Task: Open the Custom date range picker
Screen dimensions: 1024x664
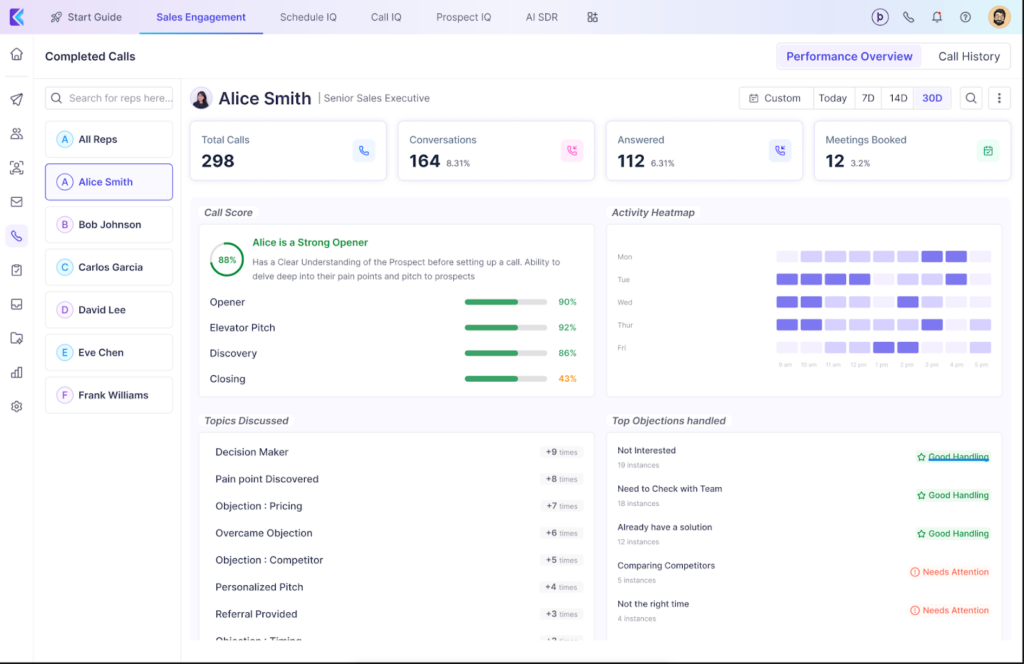Action: coord(775,98)
